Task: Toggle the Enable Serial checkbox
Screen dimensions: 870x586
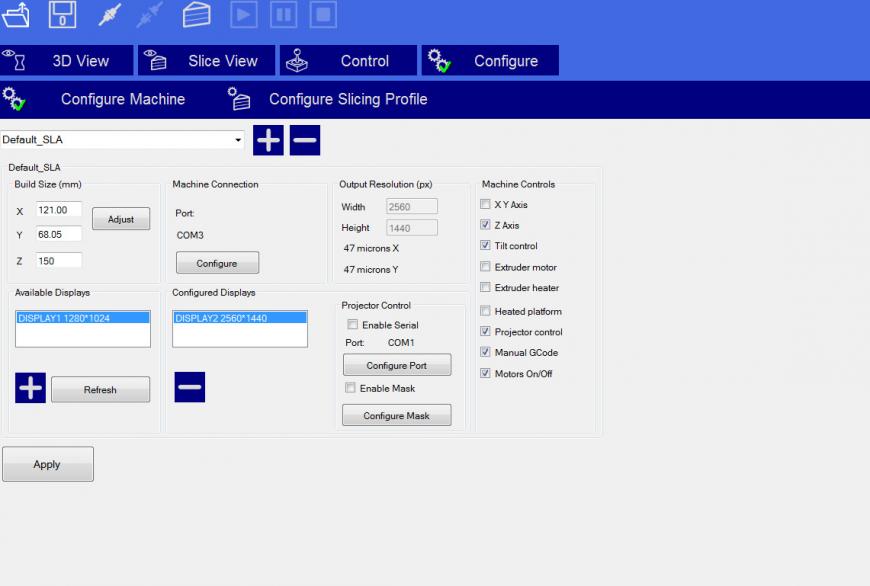Action: (352, 325)
